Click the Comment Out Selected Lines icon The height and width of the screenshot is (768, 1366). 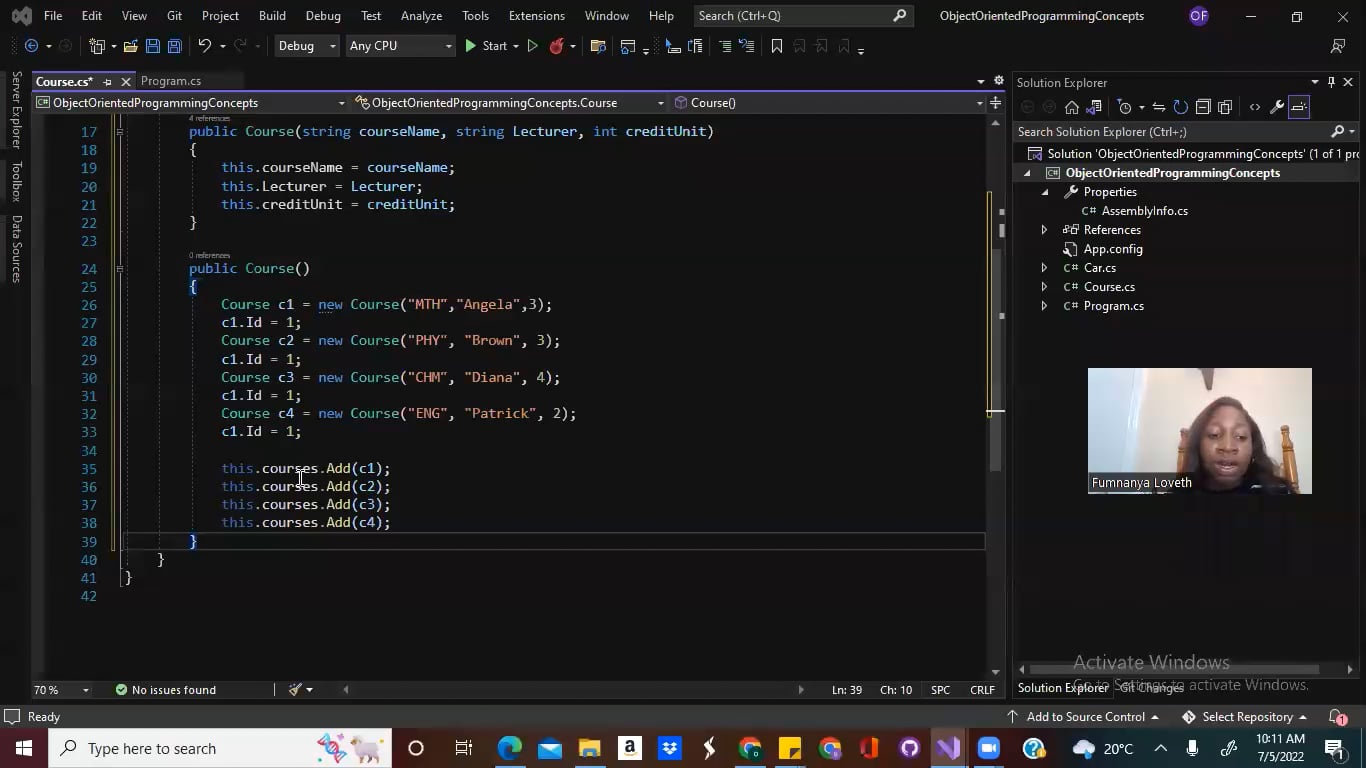(723, 46)
